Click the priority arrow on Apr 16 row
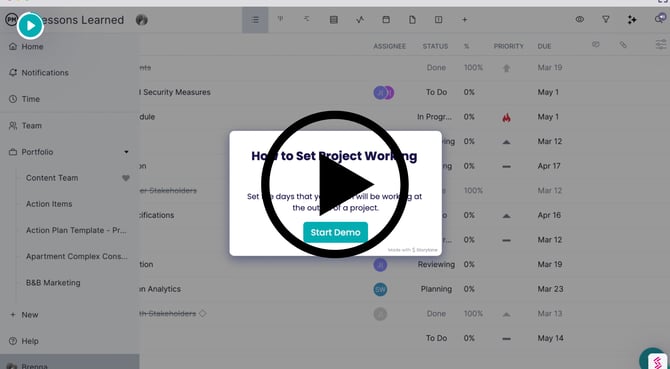 (x=506, y=216)
